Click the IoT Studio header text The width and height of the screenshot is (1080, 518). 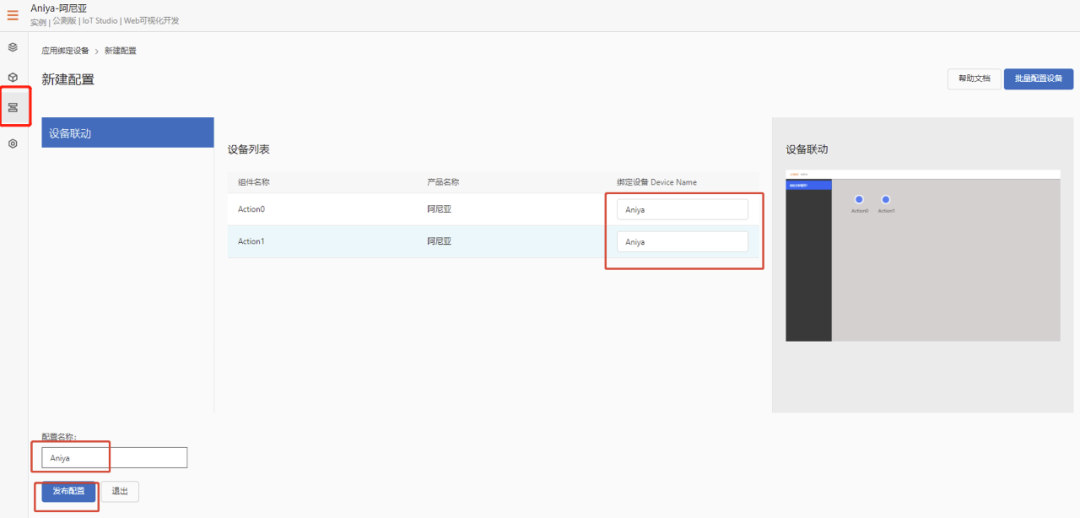point(101,21)
